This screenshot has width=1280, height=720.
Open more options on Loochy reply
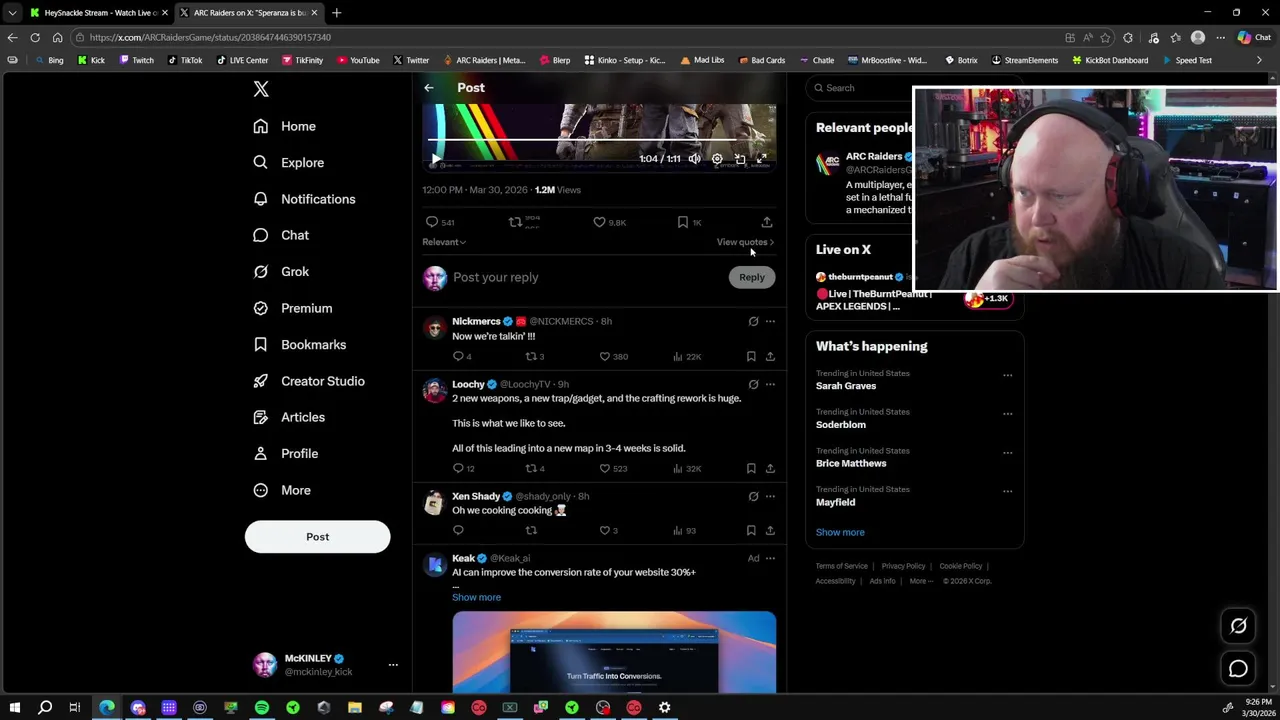pyautogui.click(x=770, y=384)
